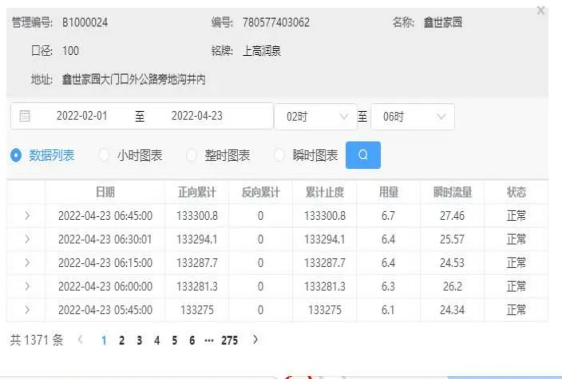Go to previous page arrow
The image size is (563, 380).
point(80,340)
